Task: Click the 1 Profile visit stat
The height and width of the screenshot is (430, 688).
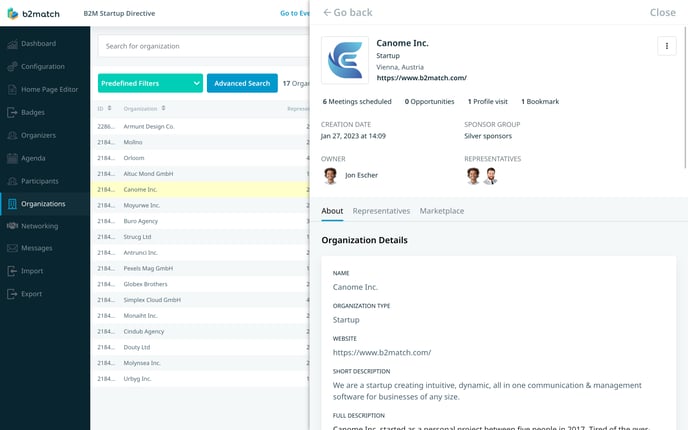Action: (487, 102)
